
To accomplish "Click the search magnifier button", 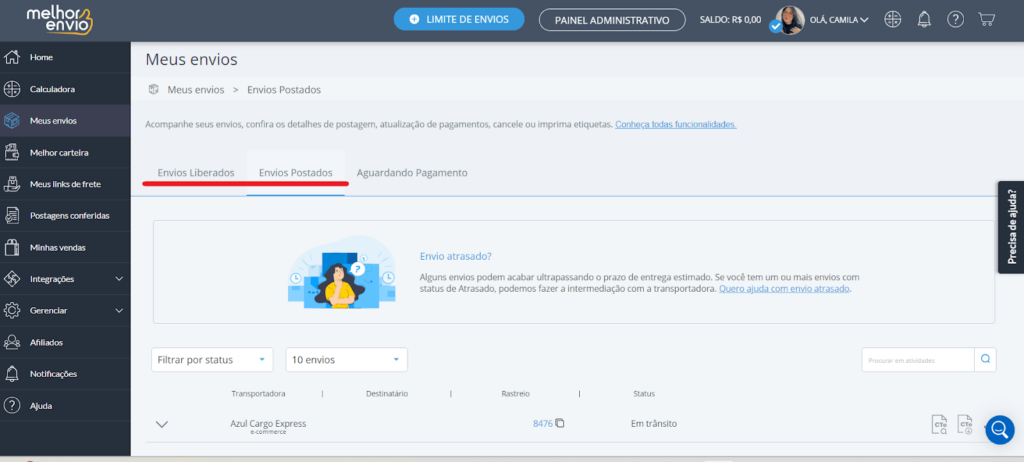I will point(985,359).
